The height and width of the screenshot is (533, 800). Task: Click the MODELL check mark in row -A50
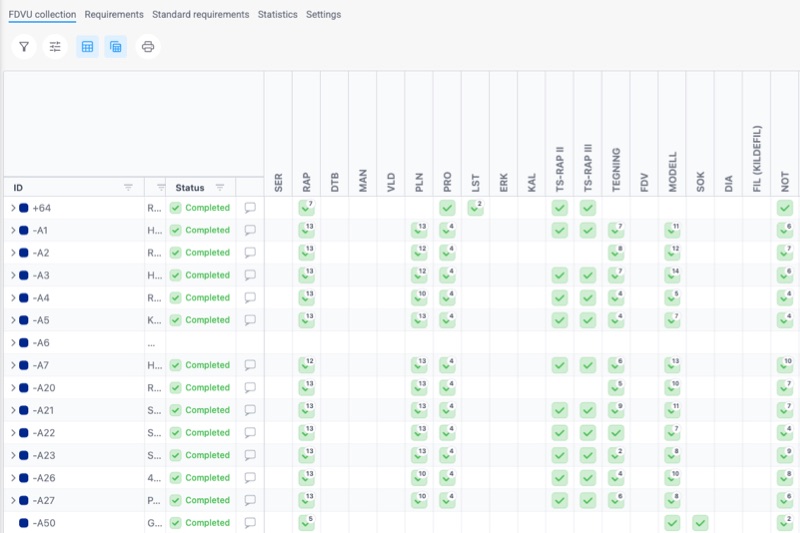tap(672, 523)
